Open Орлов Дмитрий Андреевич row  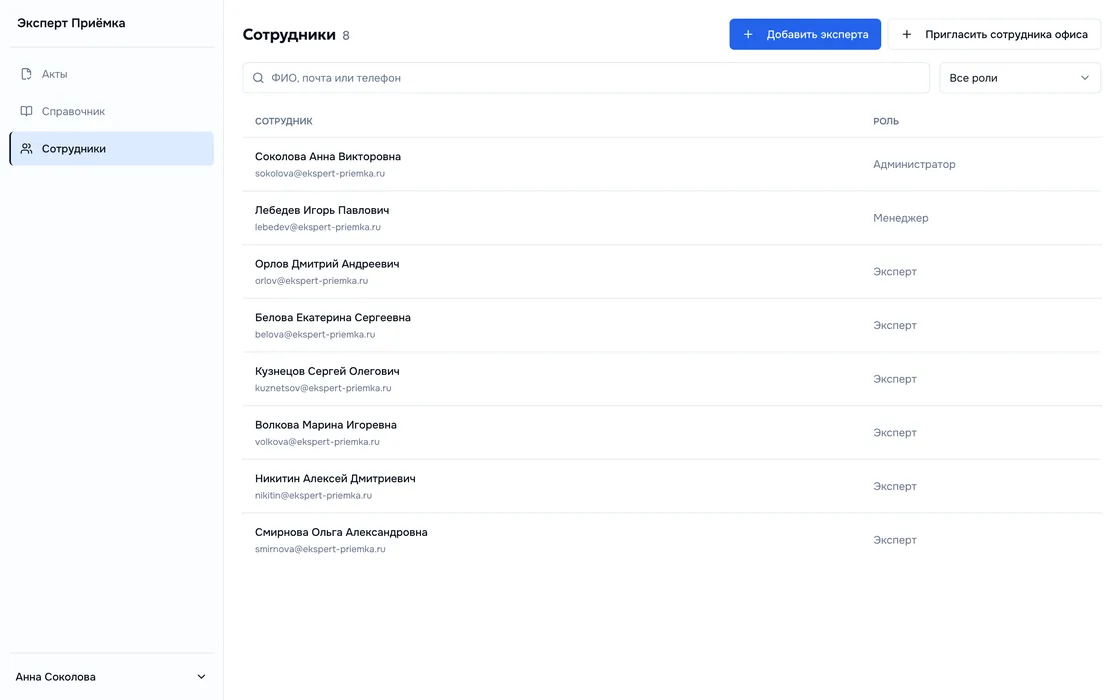point(671,271)
